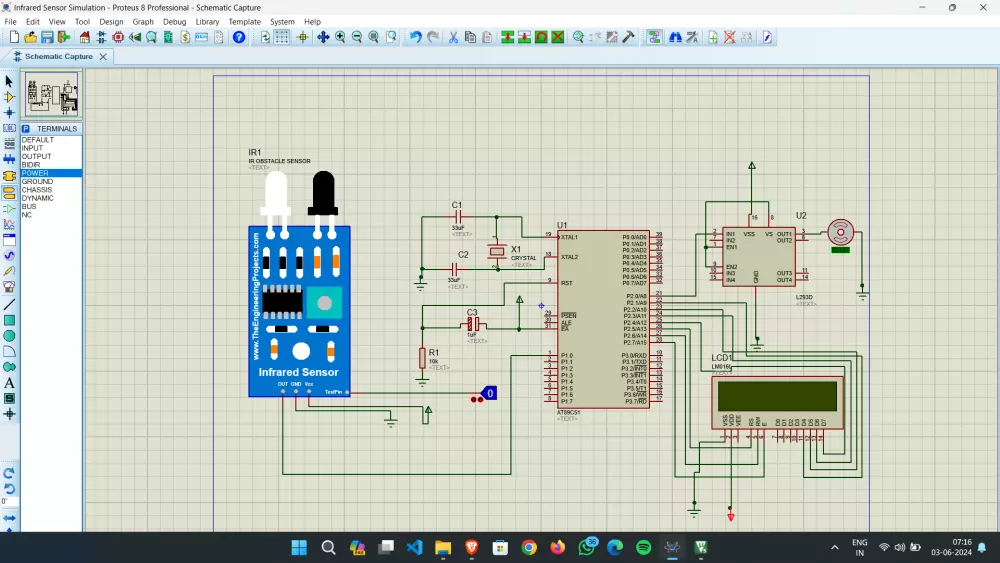Click the Save Project icon
The height and width of the screenshot is (563, 1000).
[x=47, y=37]
